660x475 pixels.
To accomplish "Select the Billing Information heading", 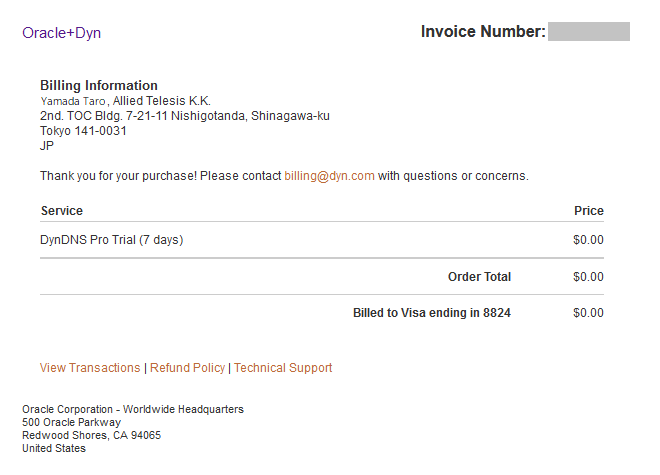I will [99, 86].
